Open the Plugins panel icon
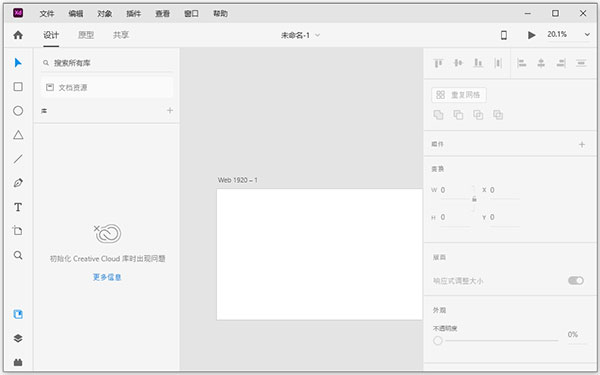The width and height of the screenshot is (600, 375). [18, 362]
